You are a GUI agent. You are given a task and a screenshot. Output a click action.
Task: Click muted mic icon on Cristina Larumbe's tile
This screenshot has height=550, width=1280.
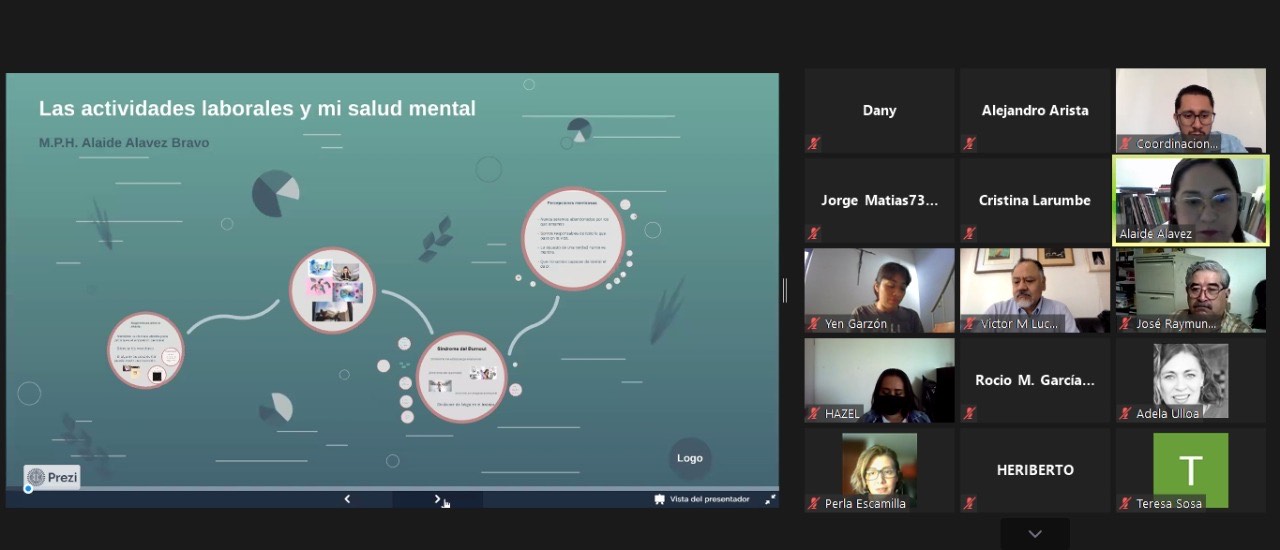[x=969, y=234]
